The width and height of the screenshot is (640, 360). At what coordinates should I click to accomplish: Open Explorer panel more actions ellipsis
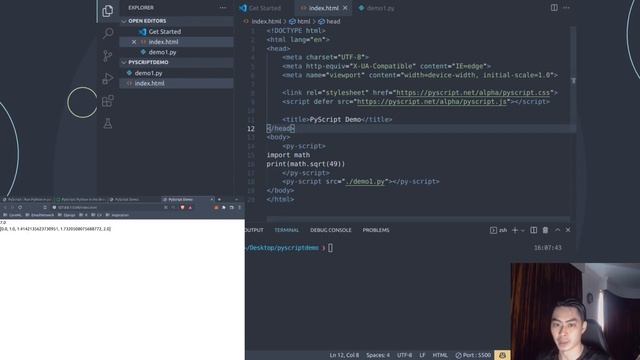click(223, 8)
